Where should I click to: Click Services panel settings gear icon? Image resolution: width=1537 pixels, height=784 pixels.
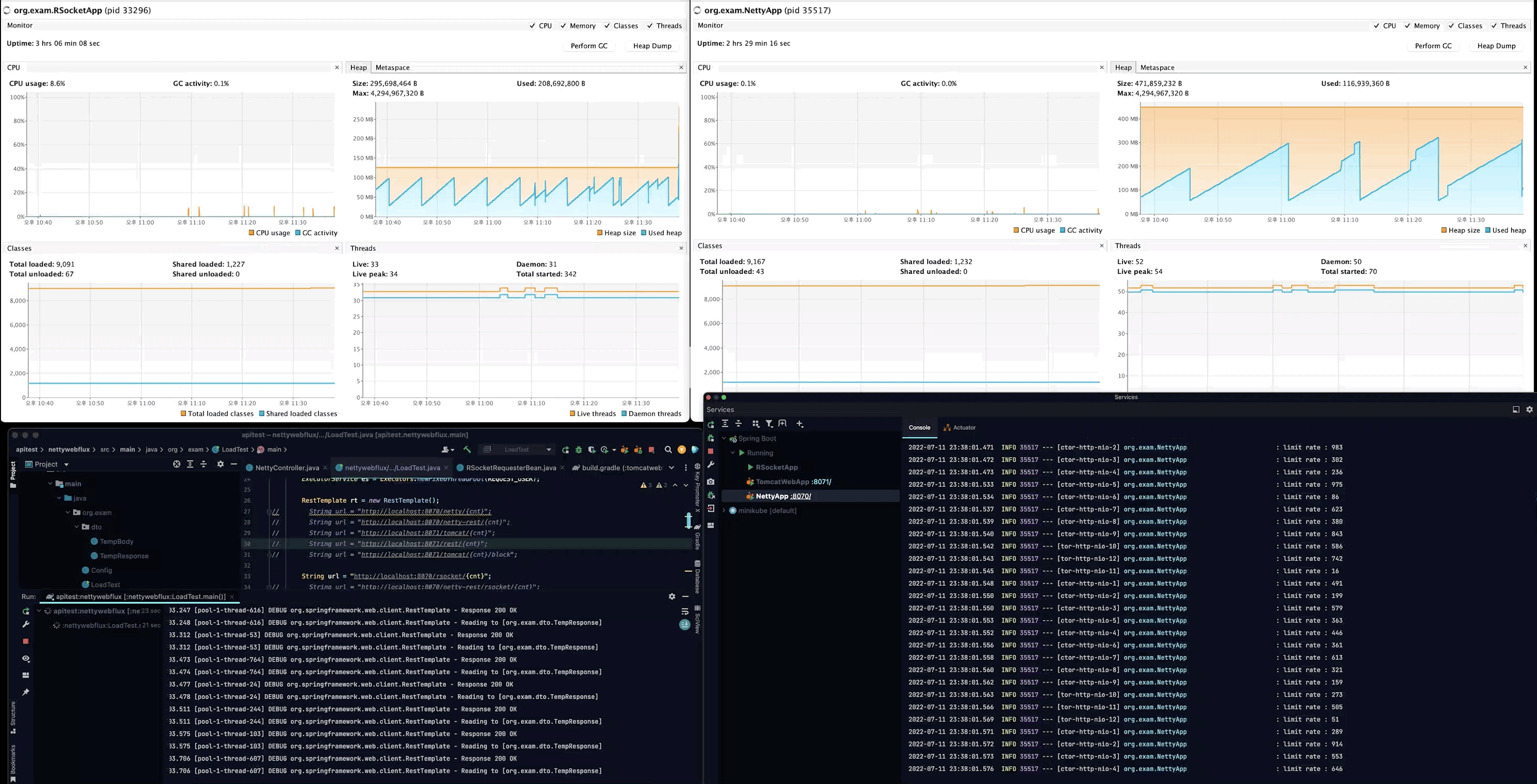[x=1529, y=409]
